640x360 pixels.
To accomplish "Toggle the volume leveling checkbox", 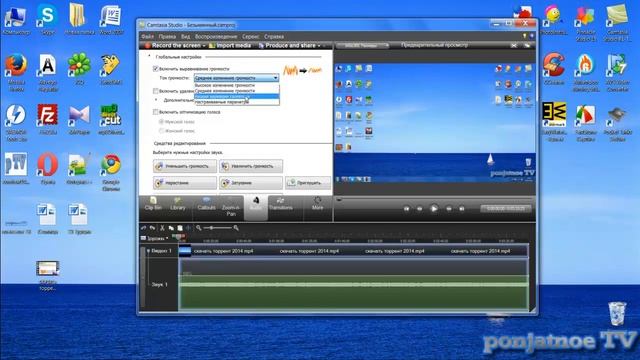I will (156, 69).
